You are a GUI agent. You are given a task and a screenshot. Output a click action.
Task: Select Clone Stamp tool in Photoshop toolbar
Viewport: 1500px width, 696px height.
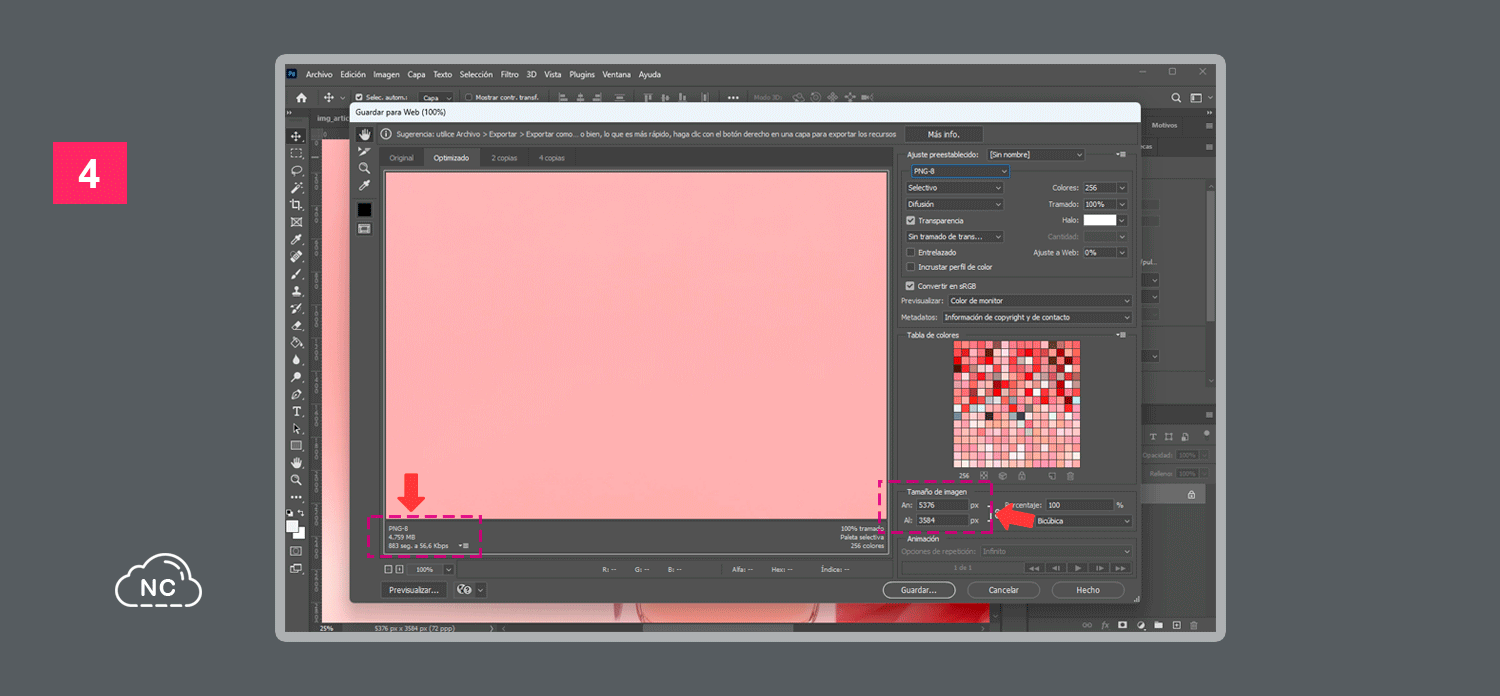click(x=296, y=291)
